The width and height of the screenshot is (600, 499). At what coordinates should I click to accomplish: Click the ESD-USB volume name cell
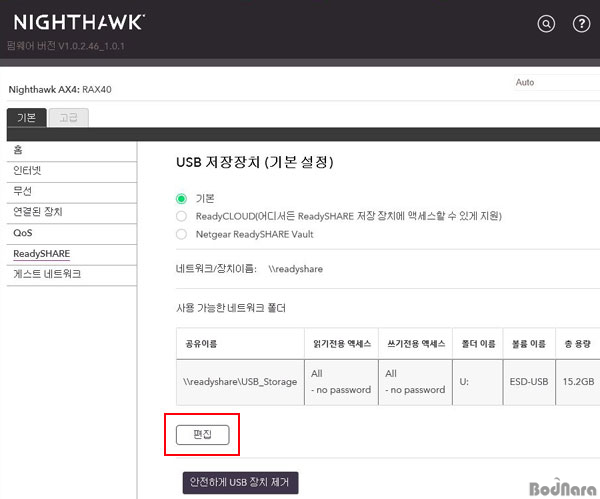coord(529,382)
